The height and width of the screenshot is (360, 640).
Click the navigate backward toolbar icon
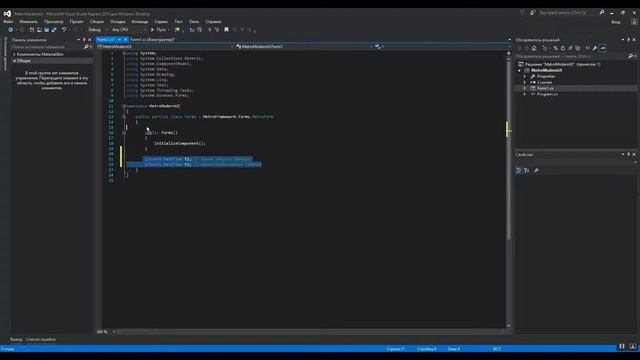(11, 30)
